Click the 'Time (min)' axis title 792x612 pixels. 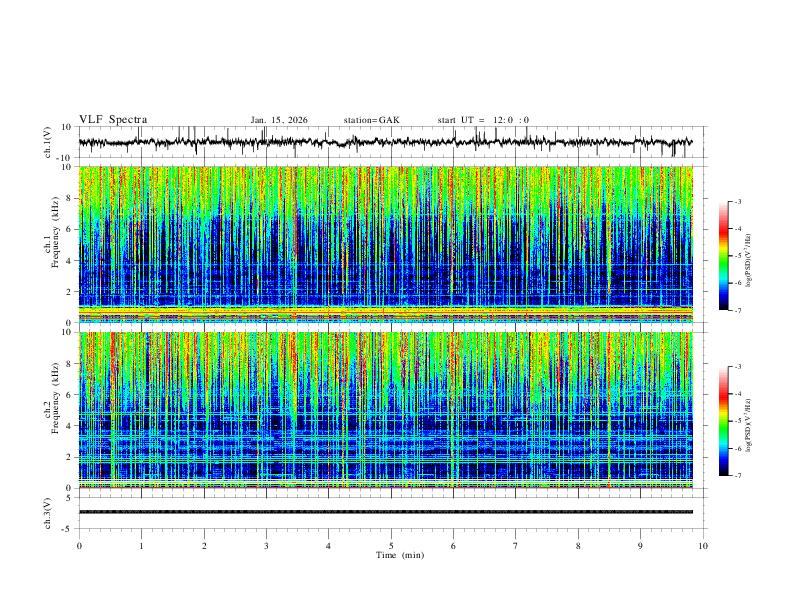400,555
